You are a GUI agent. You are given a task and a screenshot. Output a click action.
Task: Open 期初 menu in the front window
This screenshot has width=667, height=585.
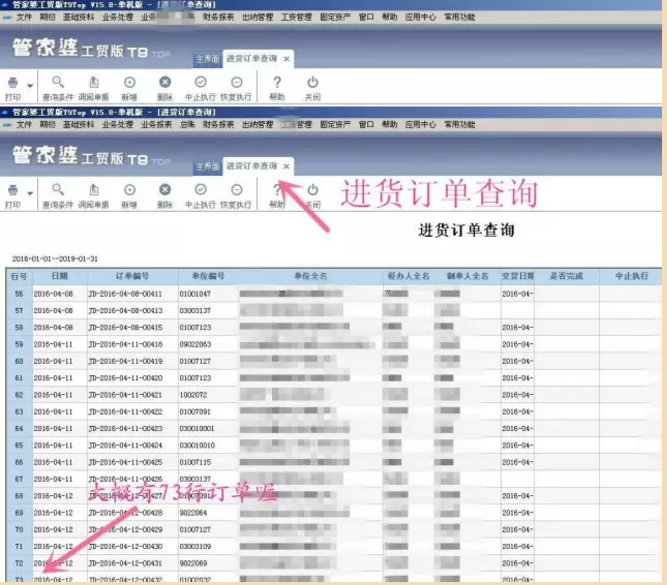(47, 125)
